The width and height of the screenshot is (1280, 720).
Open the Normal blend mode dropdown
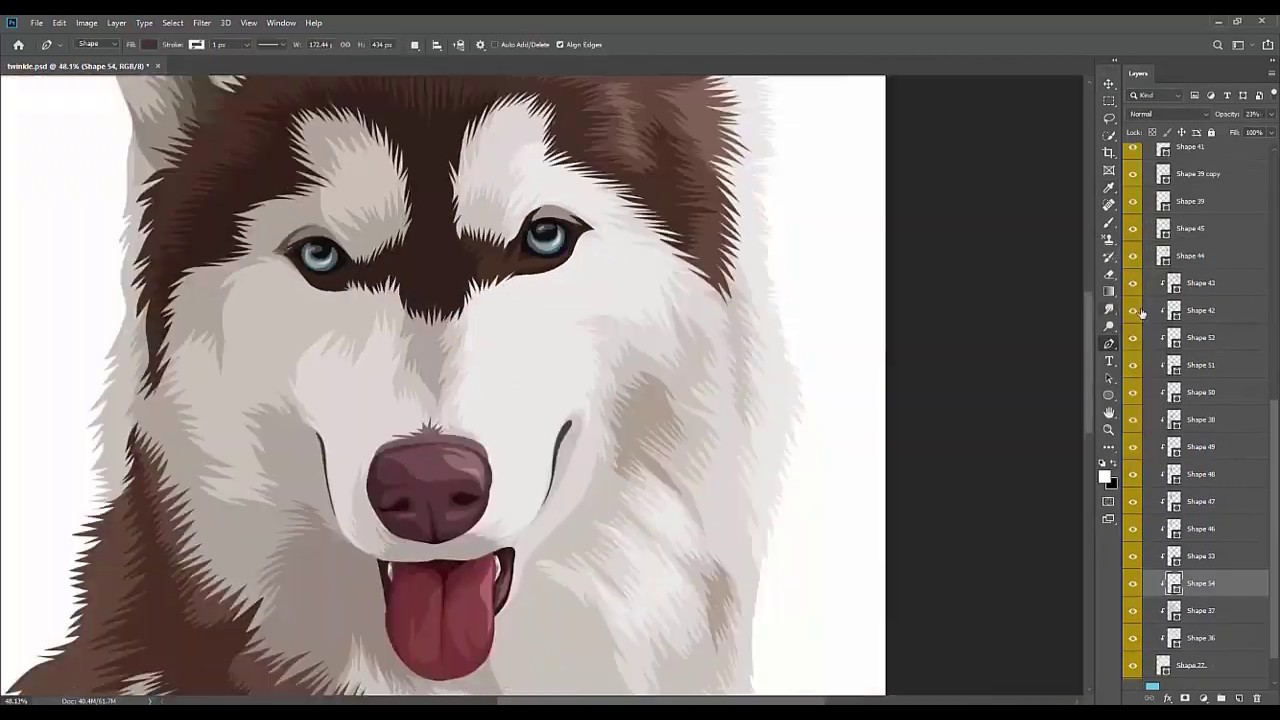pyautogui.click(x=1168, y=114)
